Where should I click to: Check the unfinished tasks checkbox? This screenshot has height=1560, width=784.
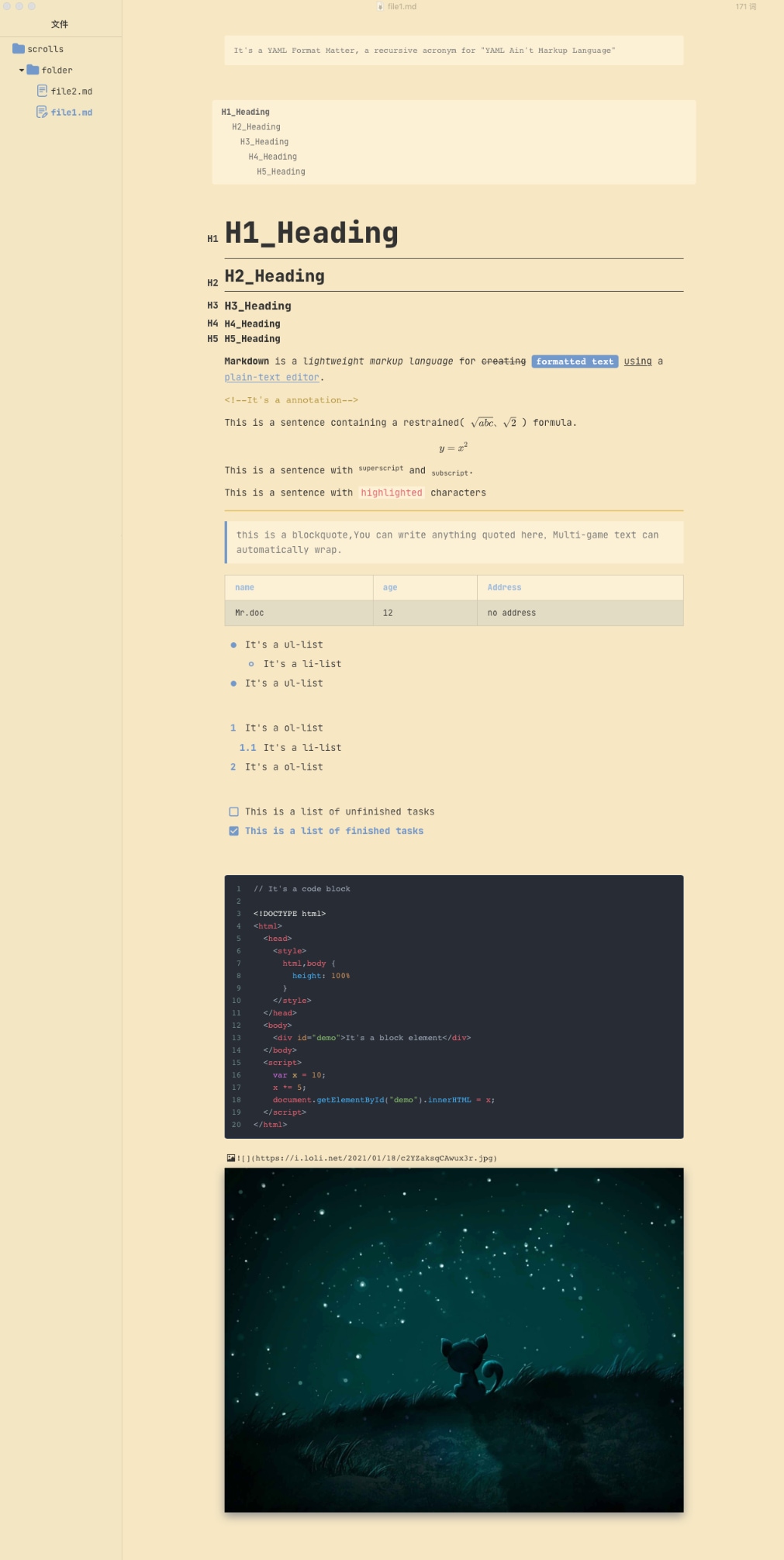pos(233,811)
